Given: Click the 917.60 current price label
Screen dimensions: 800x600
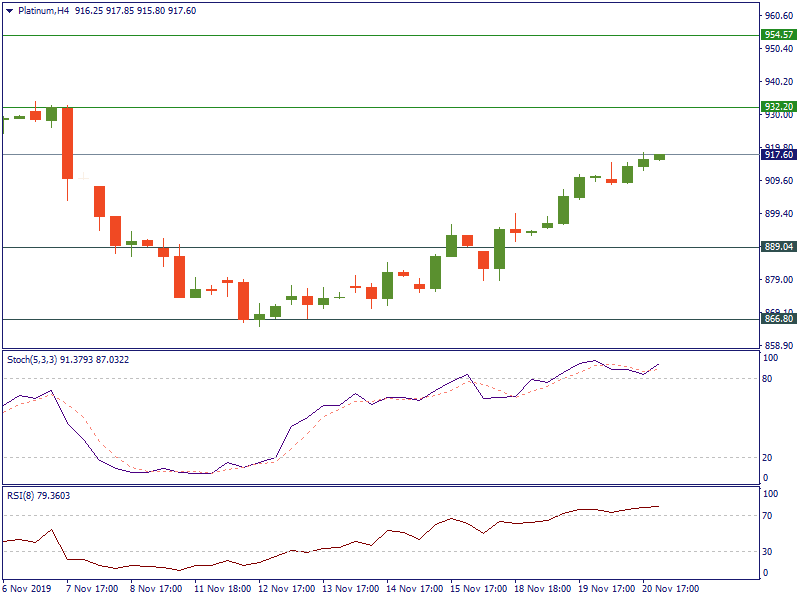Looking at the screenshot, I should (x=778, y=155).
